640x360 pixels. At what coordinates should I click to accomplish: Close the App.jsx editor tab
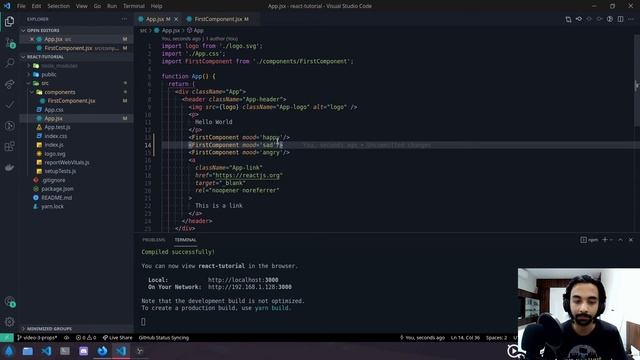tap(176, 19)
